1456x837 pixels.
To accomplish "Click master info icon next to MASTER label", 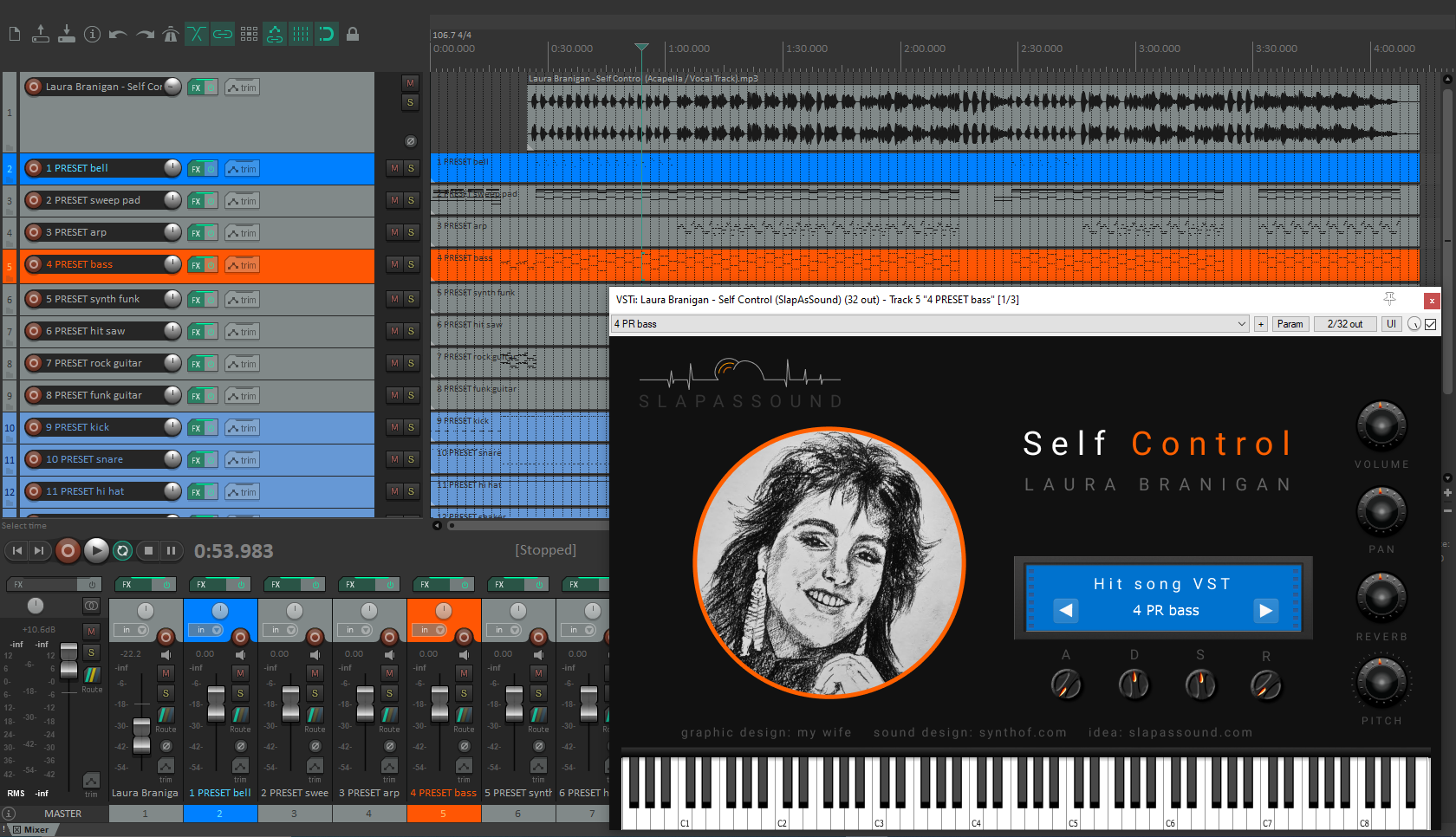I will (x=9, y=814).
